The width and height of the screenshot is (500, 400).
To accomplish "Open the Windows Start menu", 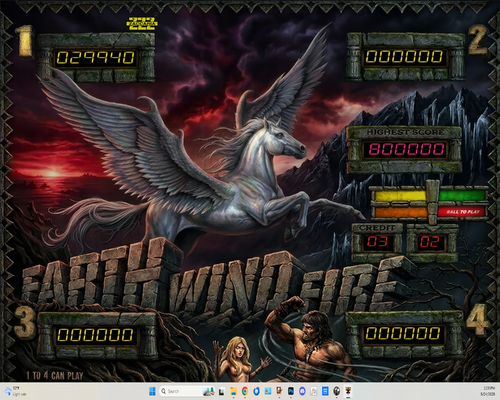I will 152,391.
